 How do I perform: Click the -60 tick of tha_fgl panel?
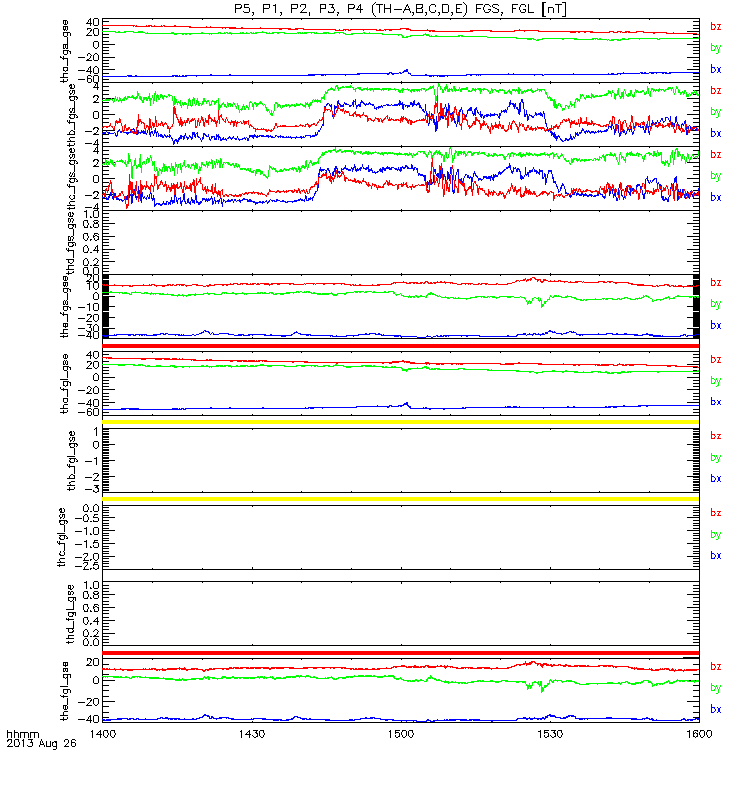point(89,412)
